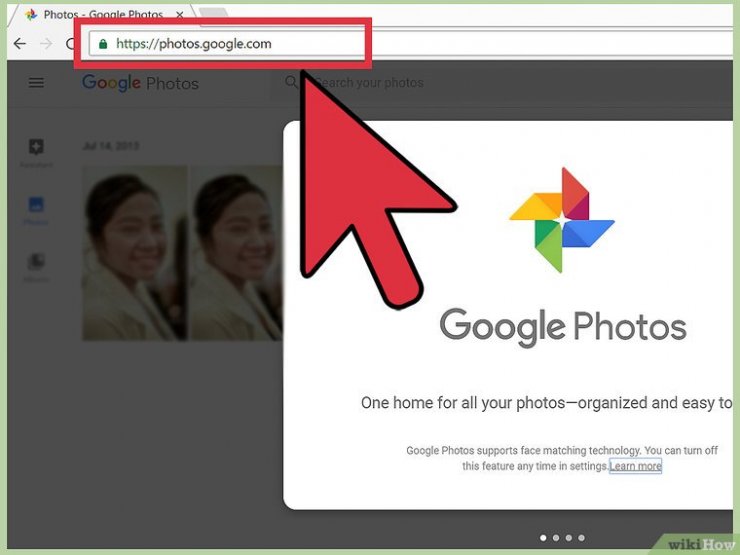Click the Google Photos pinwheel logo in dialog

pos(562,220)
